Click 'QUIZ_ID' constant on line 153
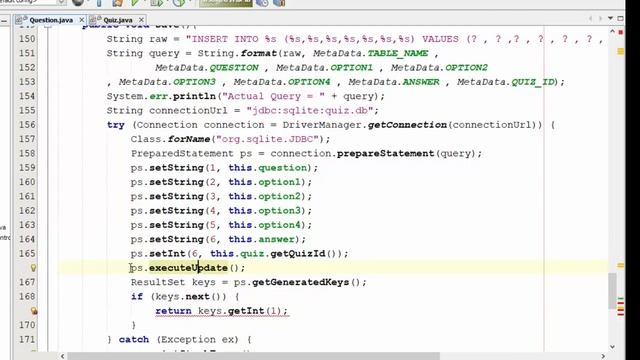The image size is (640, 360). [533, 82]
